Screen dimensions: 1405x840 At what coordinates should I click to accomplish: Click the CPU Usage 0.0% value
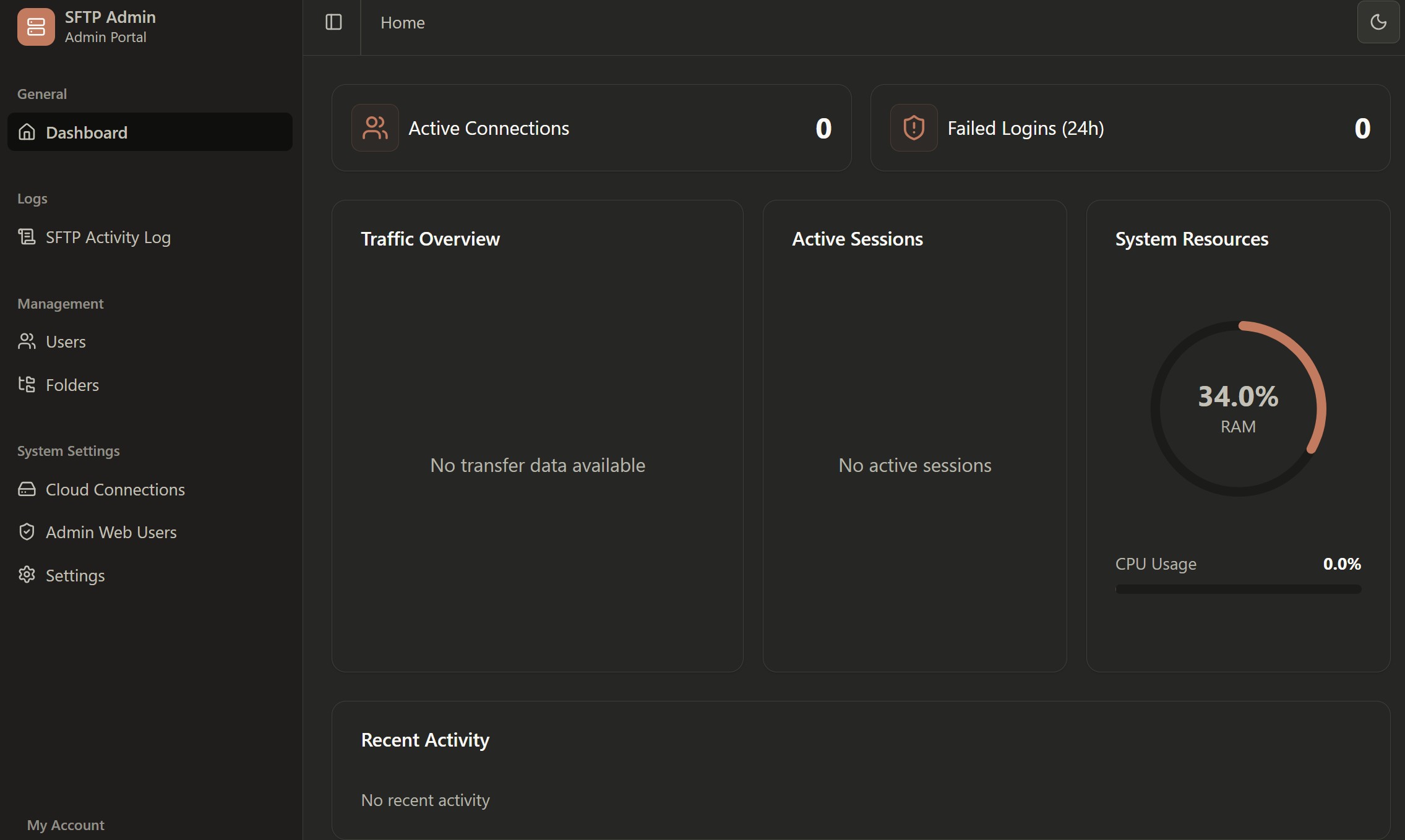(x=1342, y=564)
